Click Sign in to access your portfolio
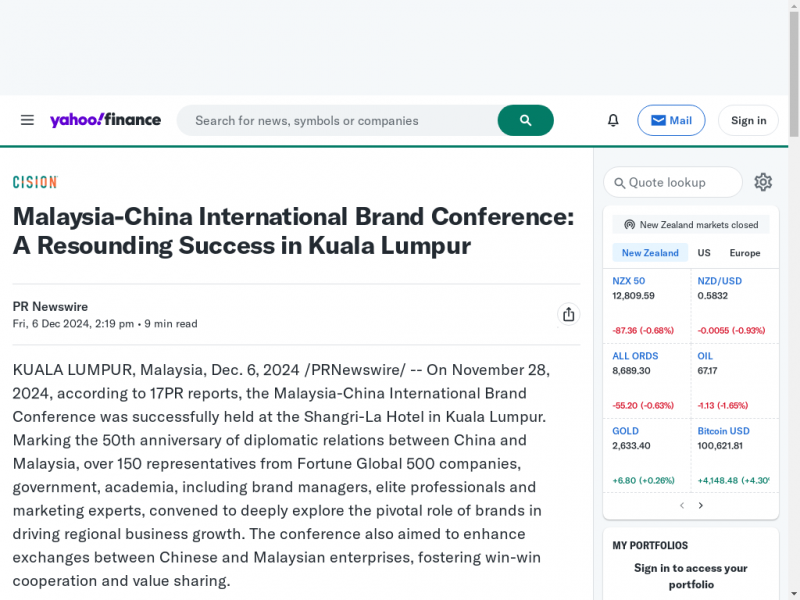This screenshot has height=600, width=800. (x=691, y=576)
